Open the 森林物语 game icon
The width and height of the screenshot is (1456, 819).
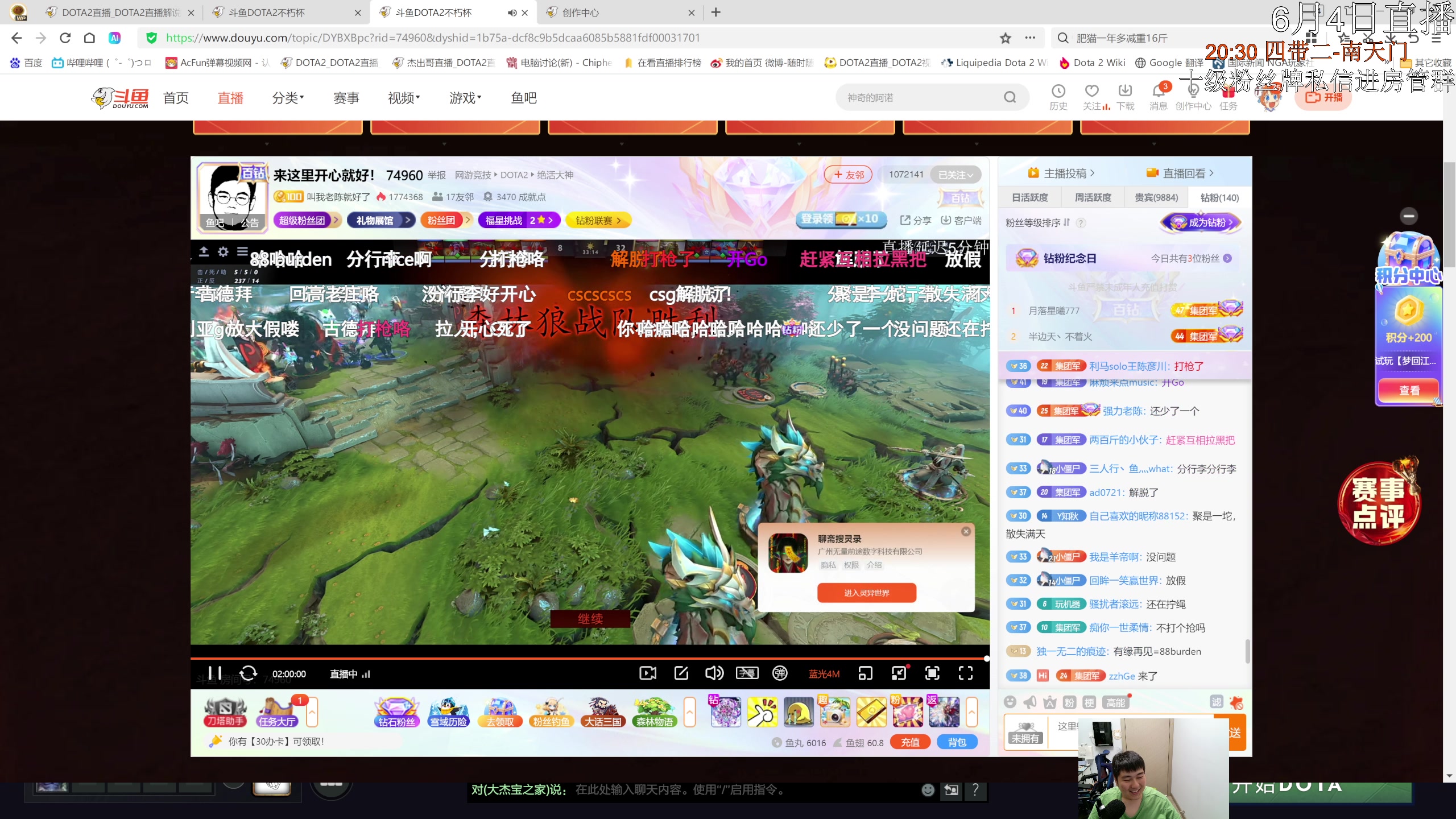point(655,713)
